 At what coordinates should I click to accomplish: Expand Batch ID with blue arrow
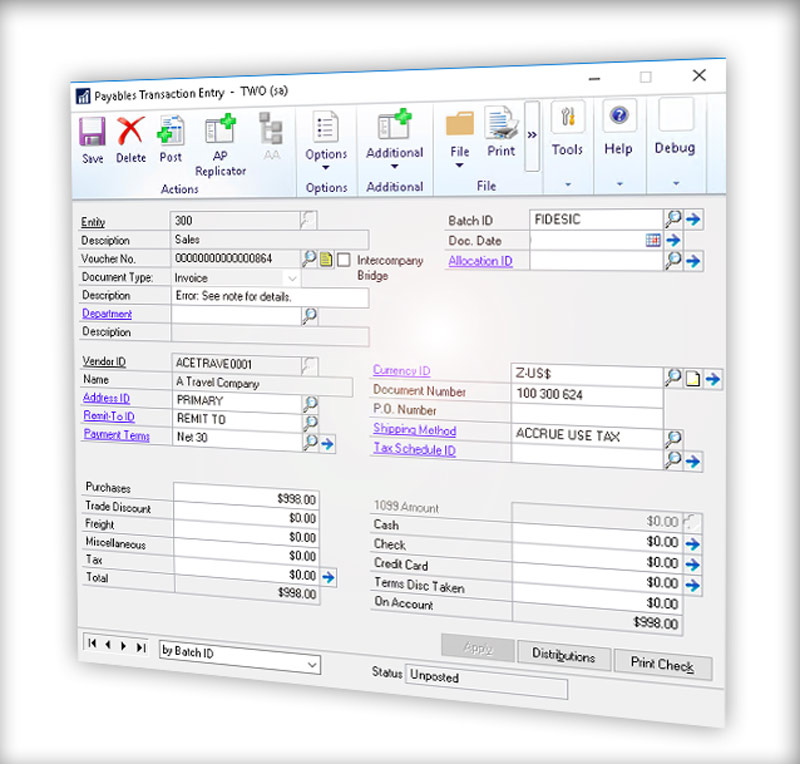coord(693,219)
